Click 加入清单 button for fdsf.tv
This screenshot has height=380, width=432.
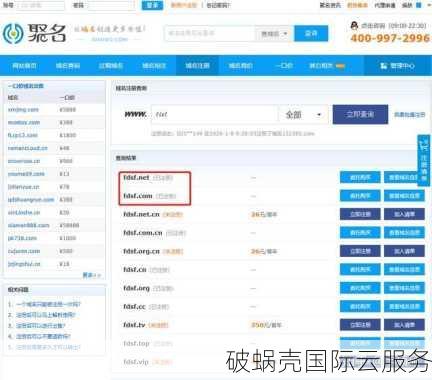[404, 325]
